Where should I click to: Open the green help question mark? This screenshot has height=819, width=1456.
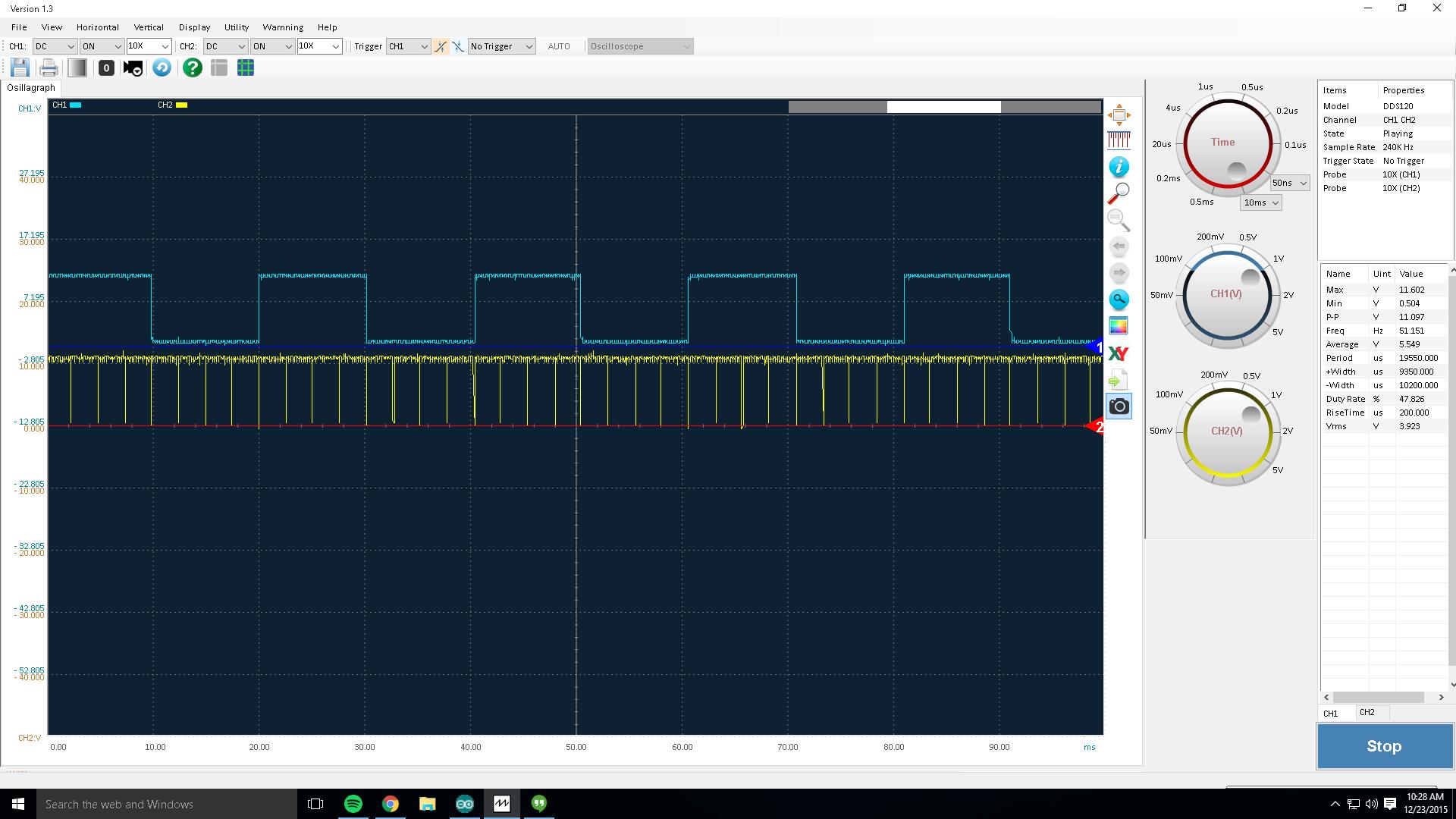pyautogui.click(x=193, y=68)
